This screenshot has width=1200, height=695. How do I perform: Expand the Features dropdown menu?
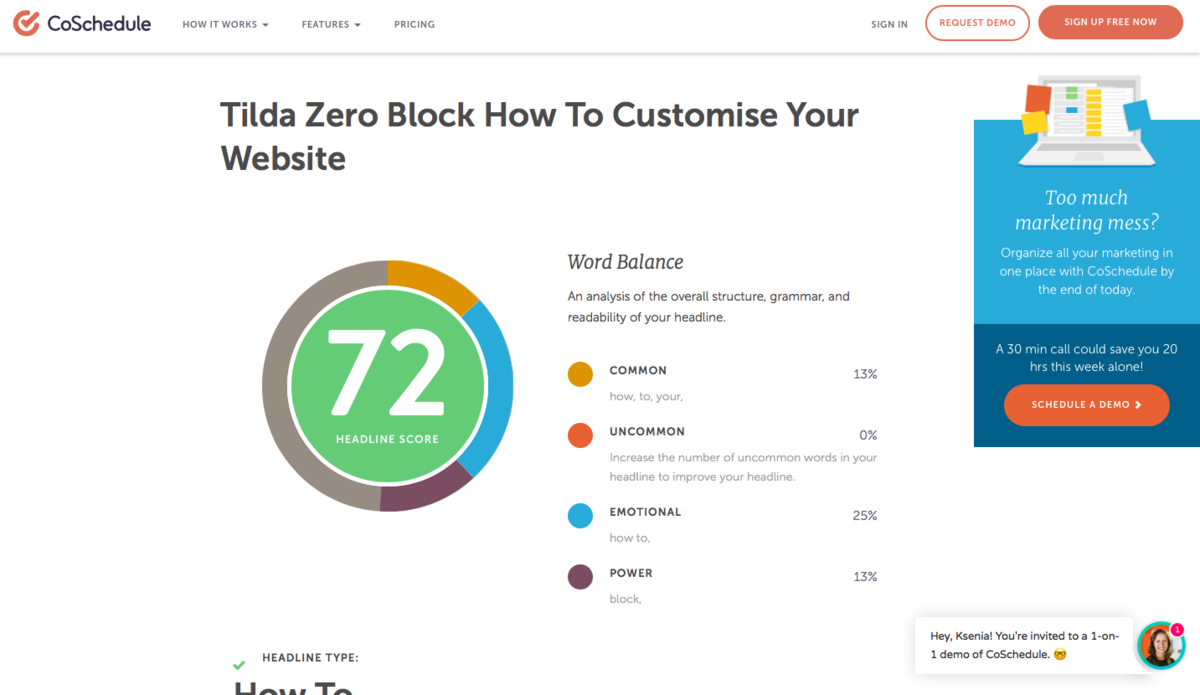tap(331, 24)
